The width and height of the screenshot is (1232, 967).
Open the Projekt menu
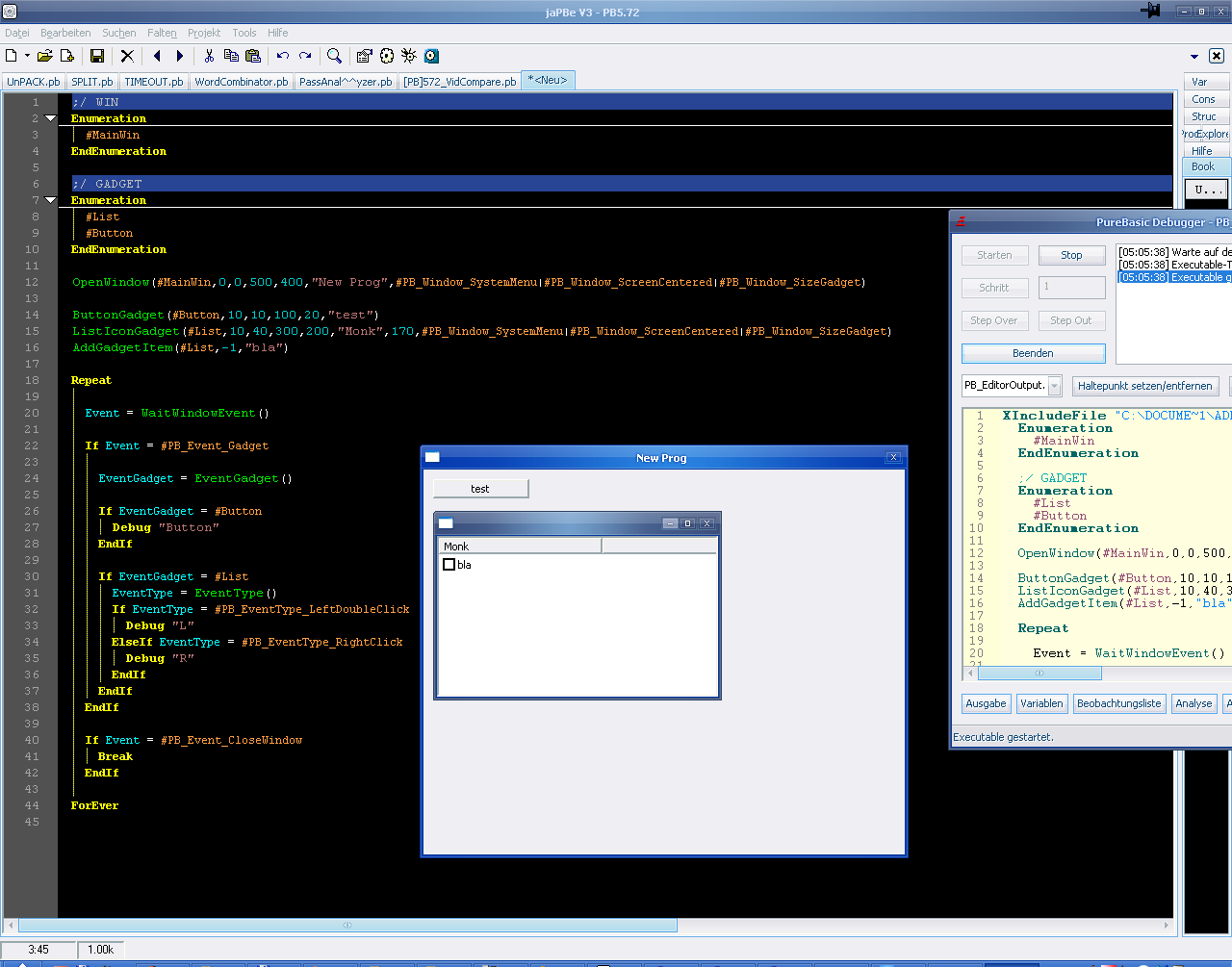click(x=204, y=33)
